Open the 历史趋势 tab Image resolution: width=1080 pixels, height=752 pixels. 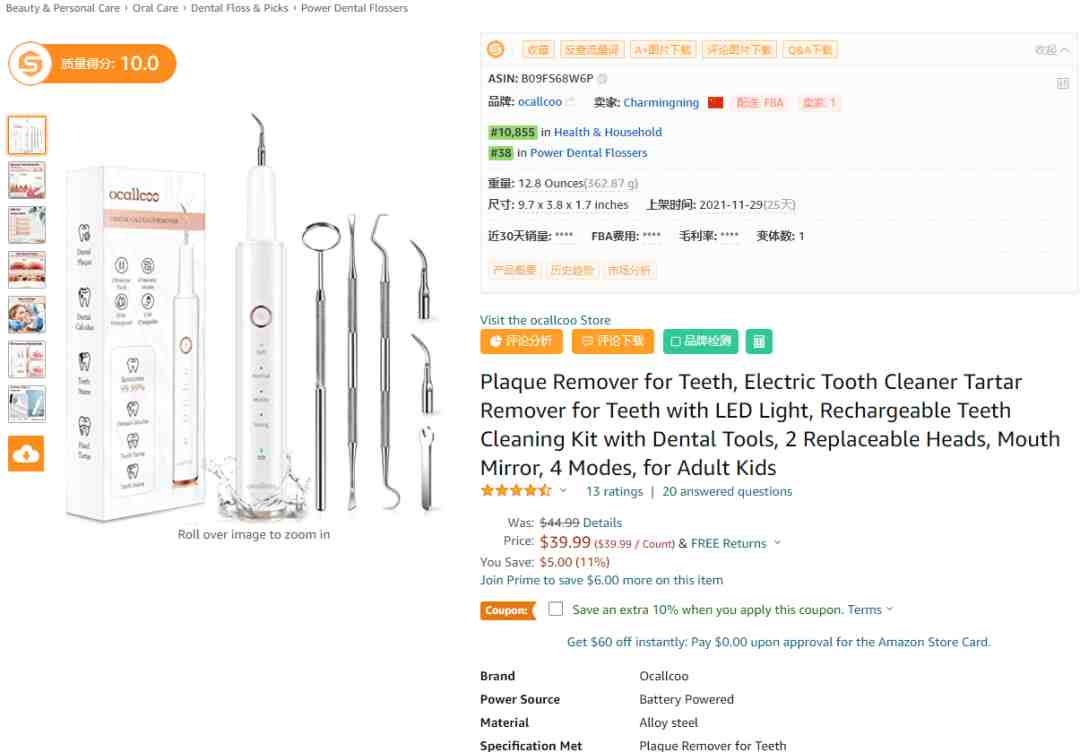tap(571, 270)
